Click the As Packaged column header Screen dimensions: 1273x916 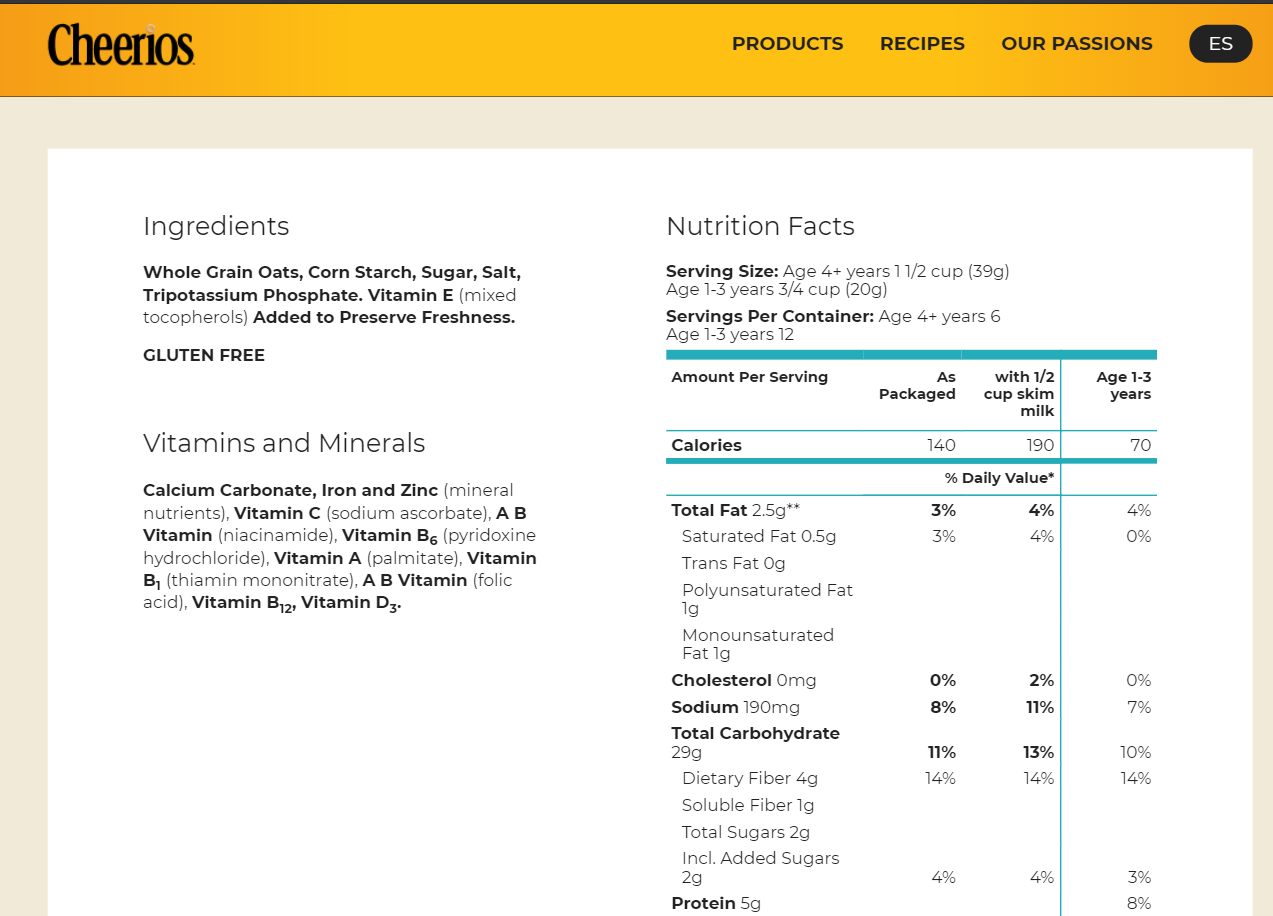point(917,385)
